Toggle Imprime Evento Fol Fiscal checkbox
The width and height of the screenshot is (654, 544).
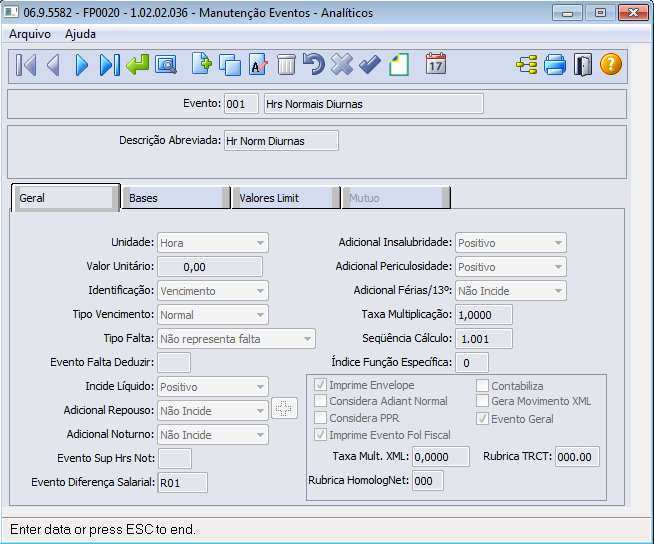click(320, 435)
